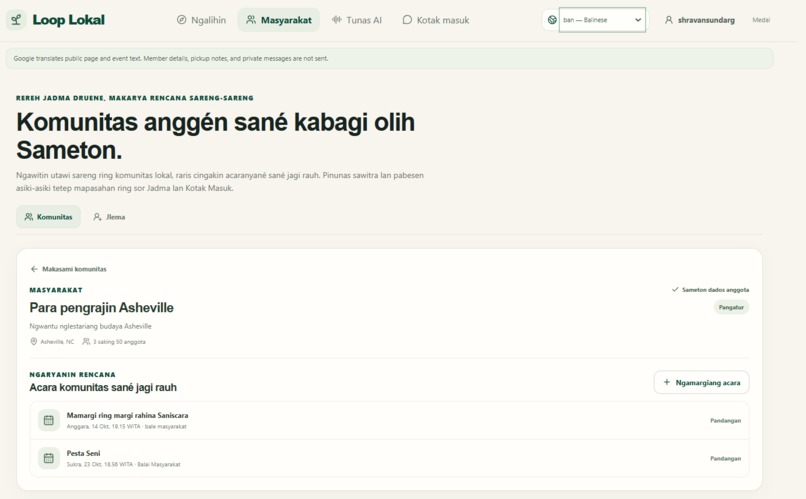806x499 pixels.
Task: Click the group icon on the Komunitas sub-tab
Action: click(x=29, y=217)
